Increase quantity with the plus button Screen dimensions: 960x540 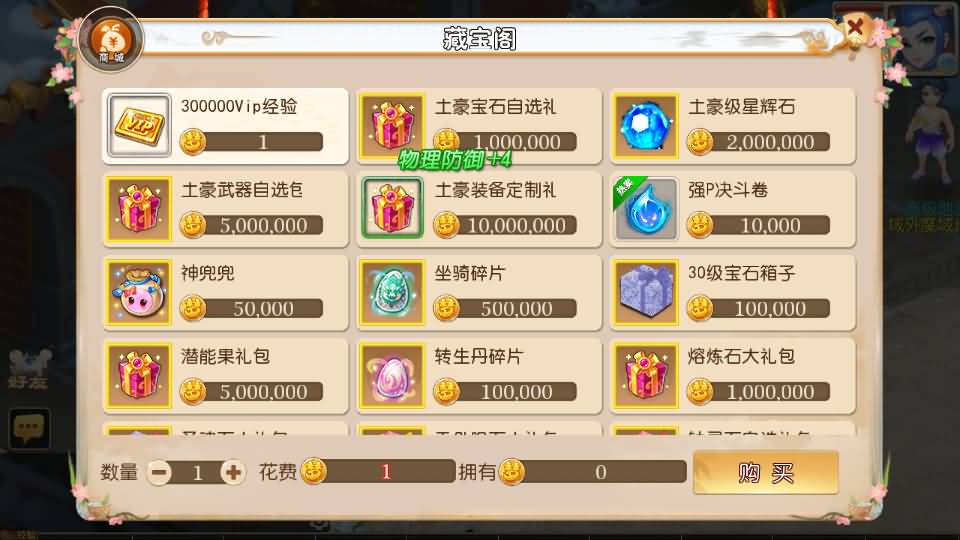point(233,472)
